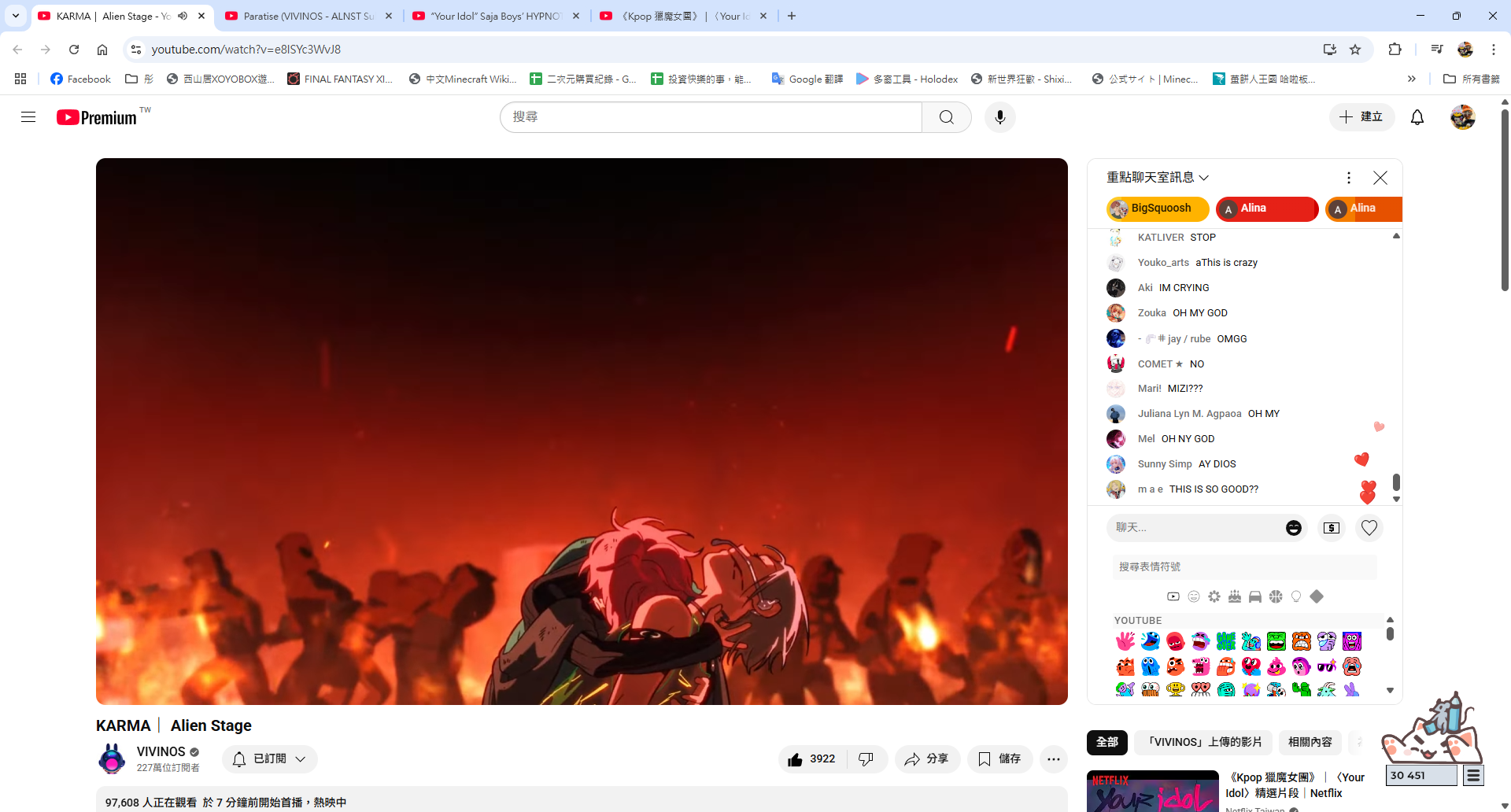This screenshot has width=1511, height=812.
Task: Open BigSquoosh pinned Super Chat chip
Action: pos(1158,209)
